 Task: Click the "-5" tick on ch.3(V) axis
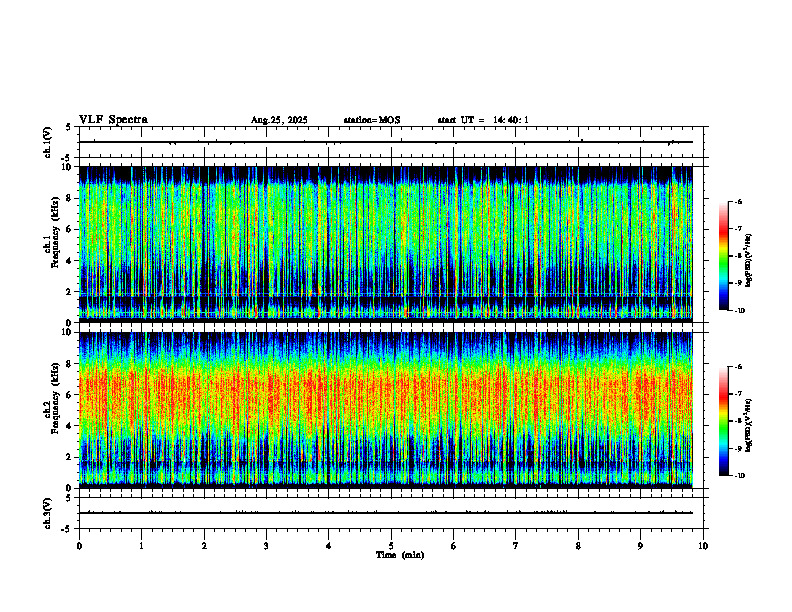68,529
